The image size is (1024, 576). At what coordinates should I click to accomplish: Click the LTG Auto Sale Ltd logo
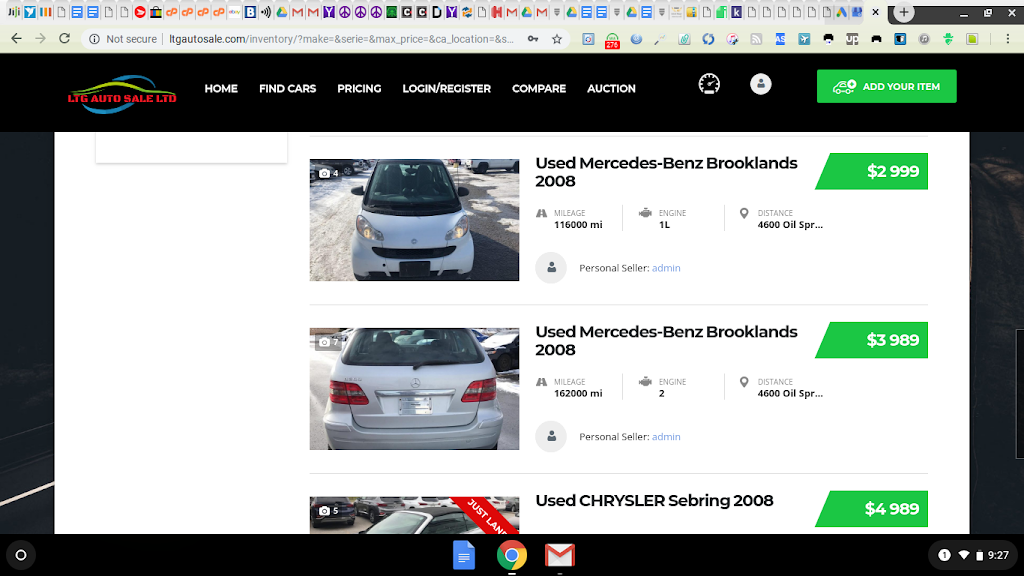122,95
